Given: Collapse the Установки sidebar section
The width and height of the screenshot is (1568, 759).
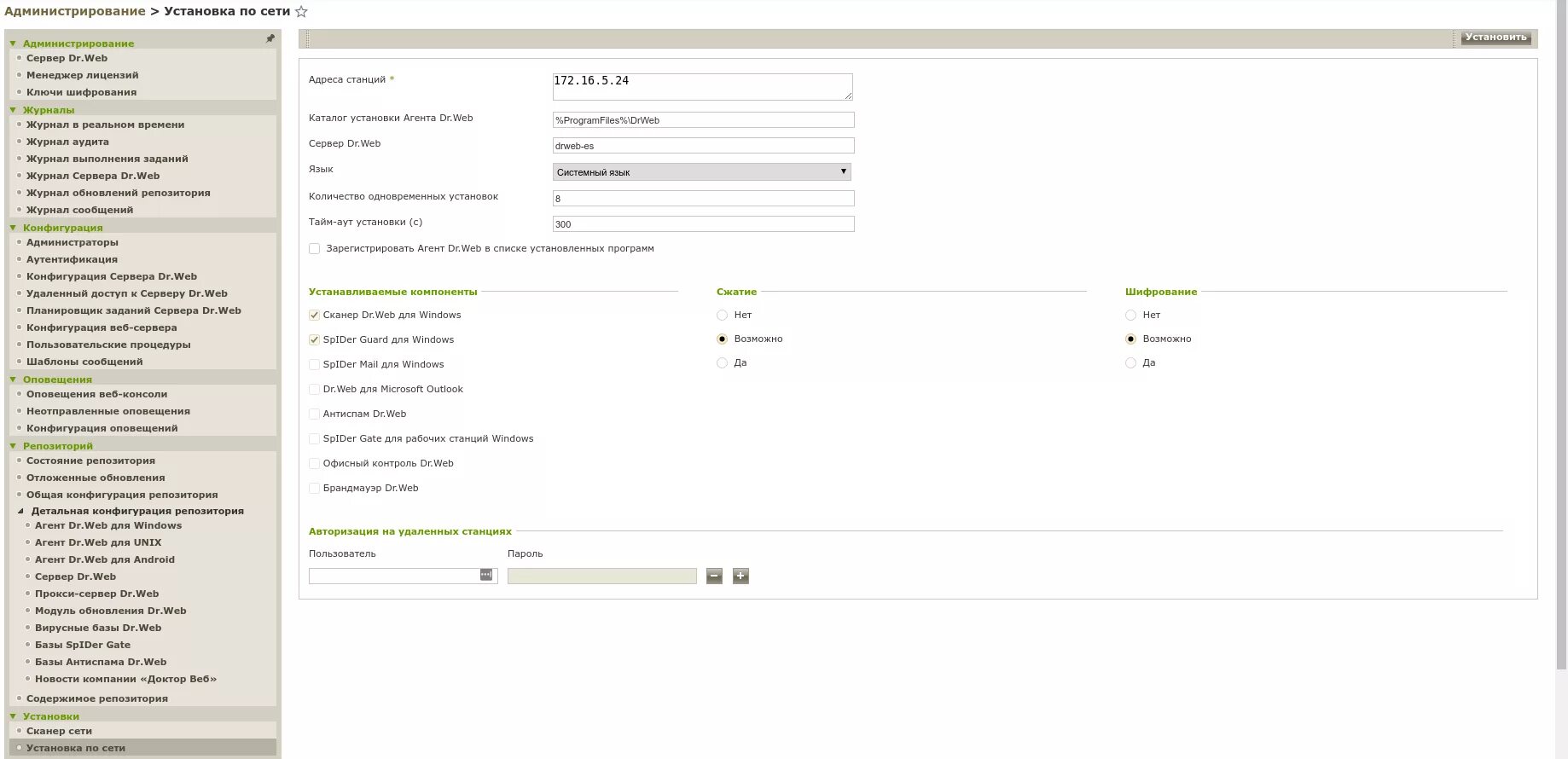Looking at the screenshot, I should click(13, 716).
